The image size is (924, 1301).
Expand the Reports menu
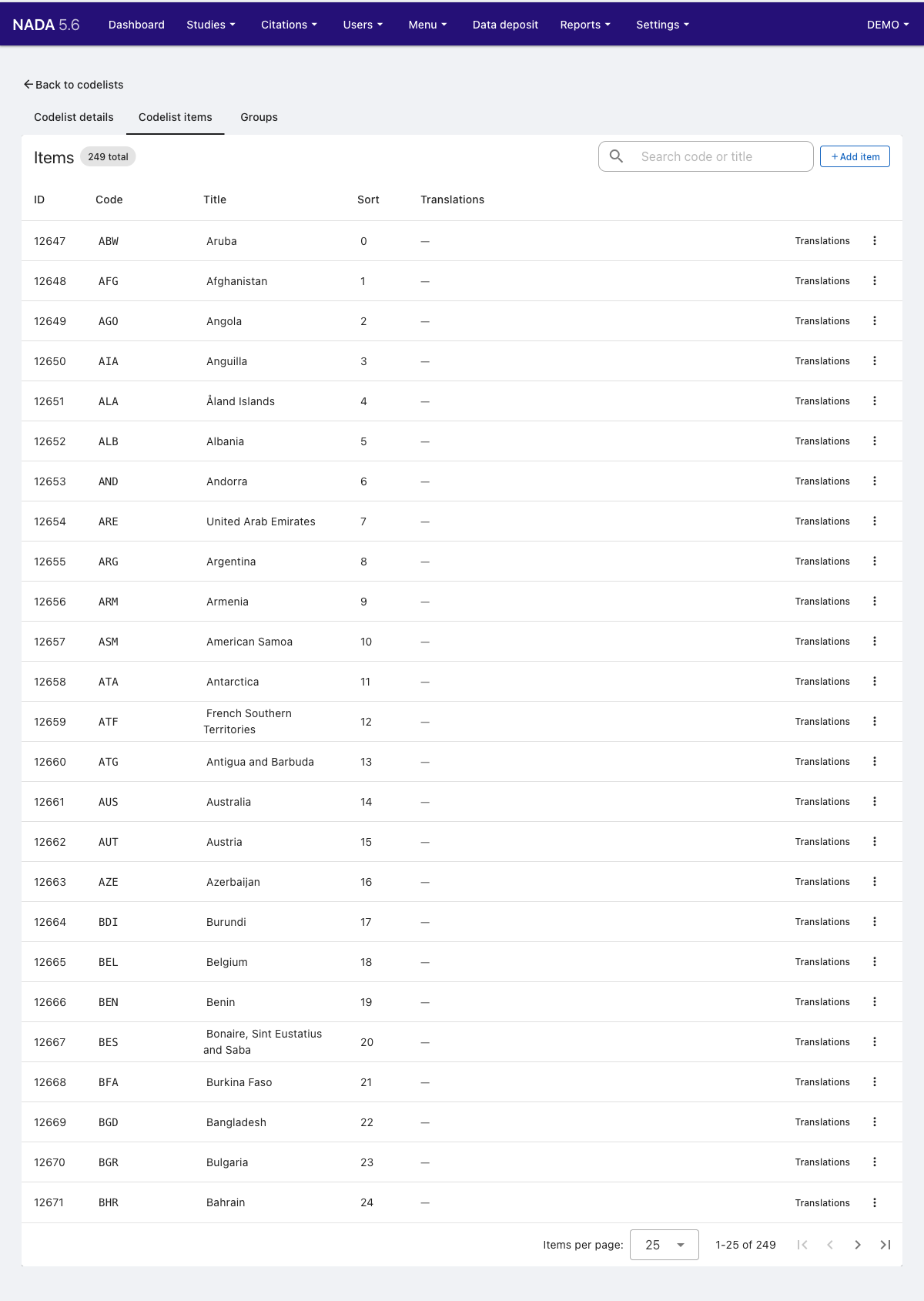pos(585,25)
